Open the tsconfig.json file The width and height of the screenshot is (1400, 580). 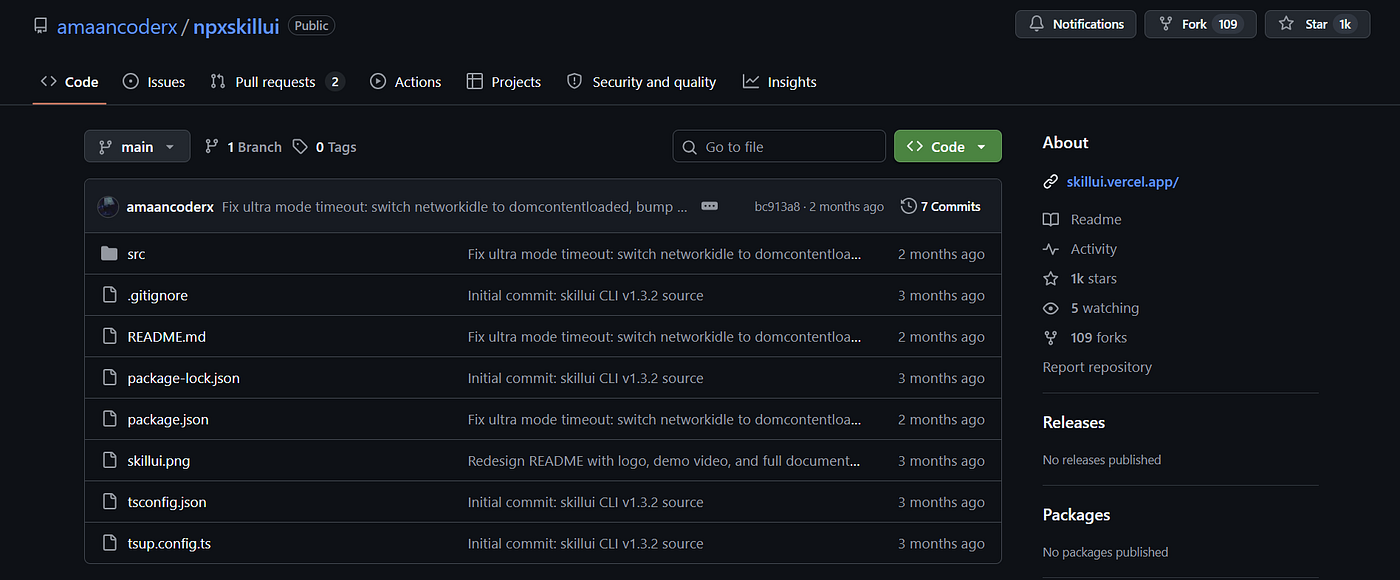(x=167, y=502)
